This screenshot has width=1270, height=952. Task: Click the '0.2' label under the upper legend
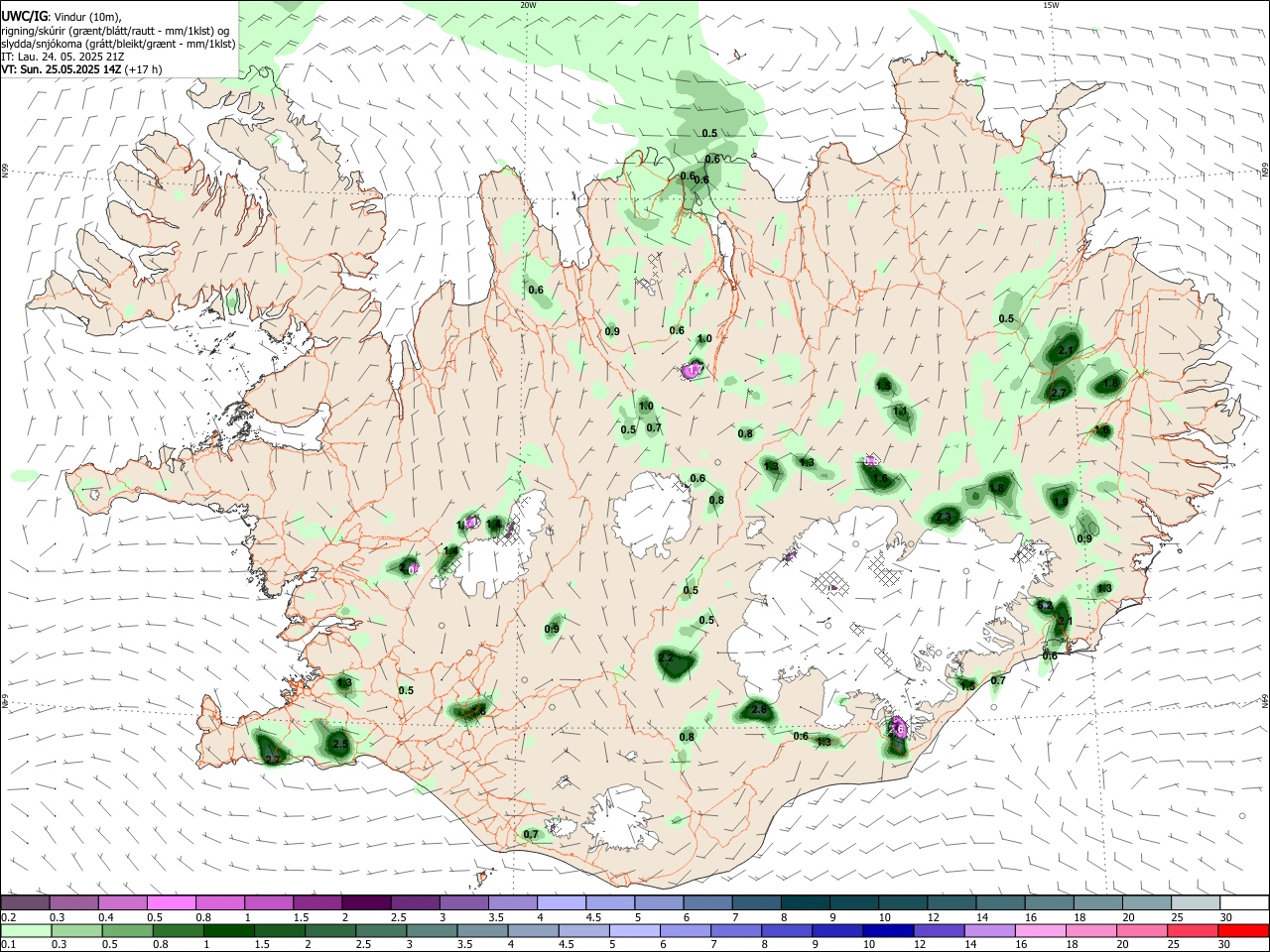click(x=8, y=917)
